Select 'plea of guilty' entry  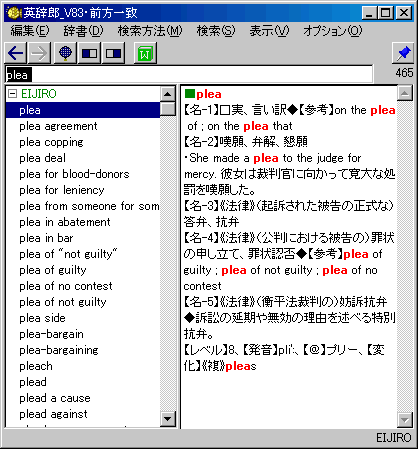[53, 270]
